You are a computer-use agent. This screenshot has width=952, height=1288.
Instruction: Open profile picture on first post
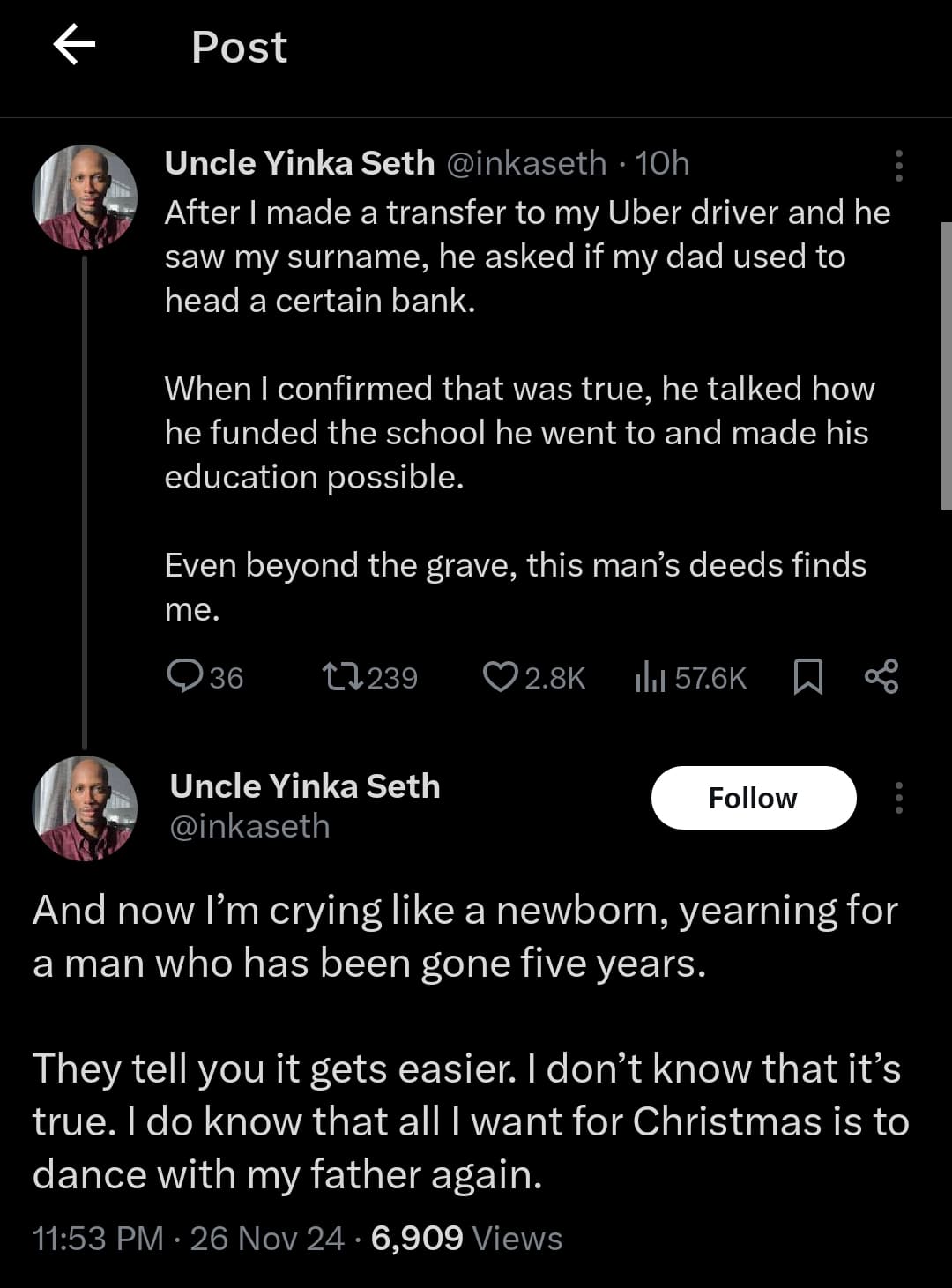point(85,197)
